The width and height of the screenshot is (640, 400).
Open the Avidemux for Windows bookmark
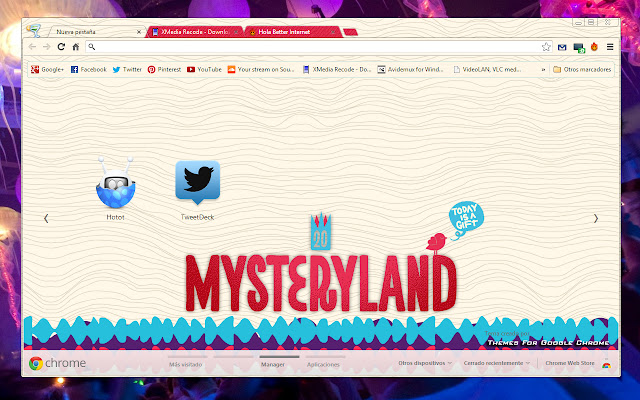pyautogui.click(x=410, y=70)
